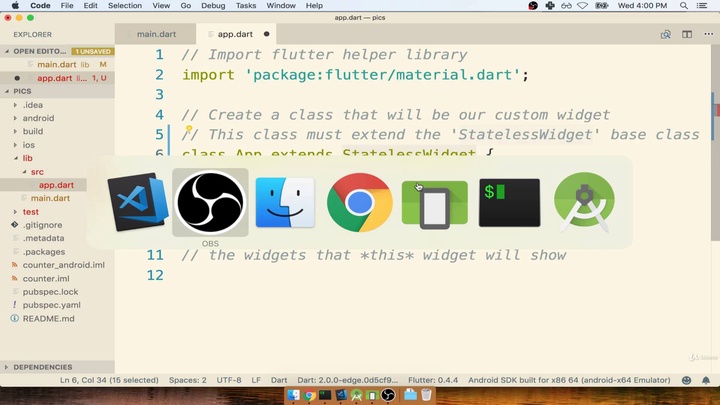Switch to Terminal in the app switcher

[509, 203]
